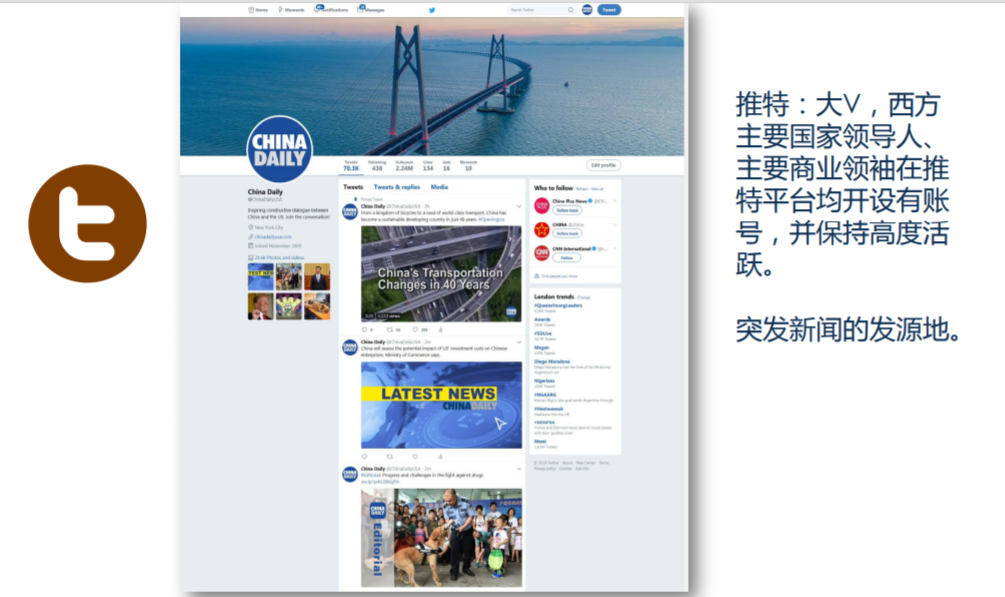Viewport: 1005px width, 597px height.
Task: Click the Edit profile button
Action: tap(603, 165)
